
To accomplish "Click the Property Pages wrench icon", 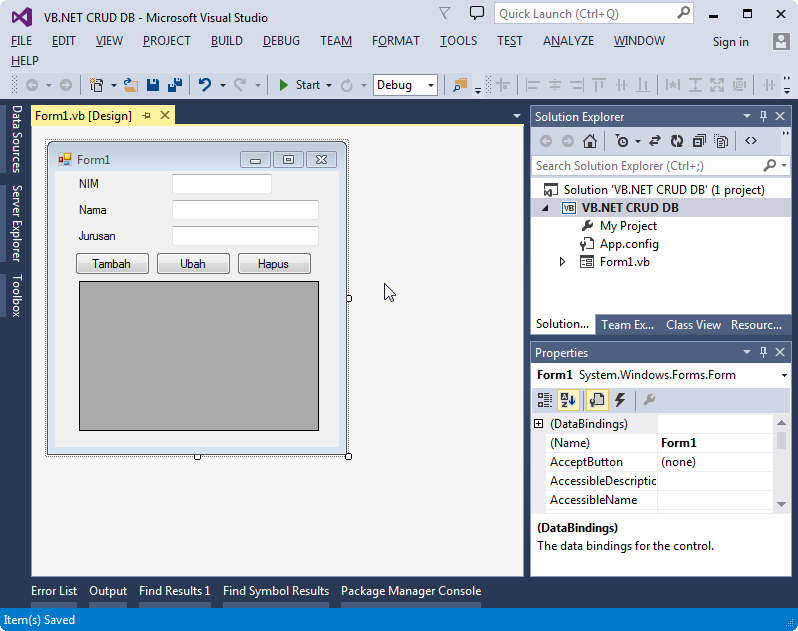I will [x=649, y=400].
